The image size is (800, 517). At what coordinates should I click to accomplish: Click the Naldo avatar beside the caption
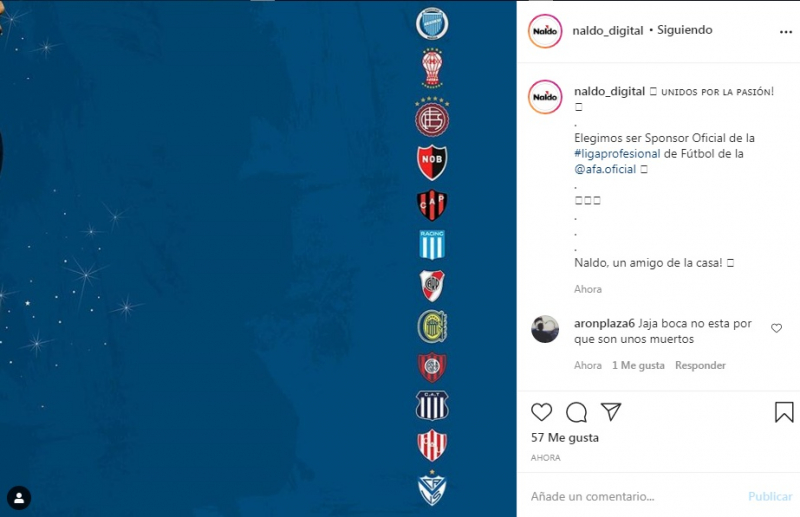click(x=545, y=96)
